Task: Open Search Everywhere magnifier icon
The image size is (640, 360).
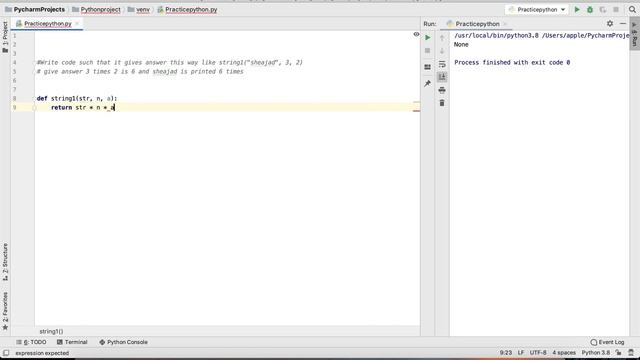Action: 632,9
